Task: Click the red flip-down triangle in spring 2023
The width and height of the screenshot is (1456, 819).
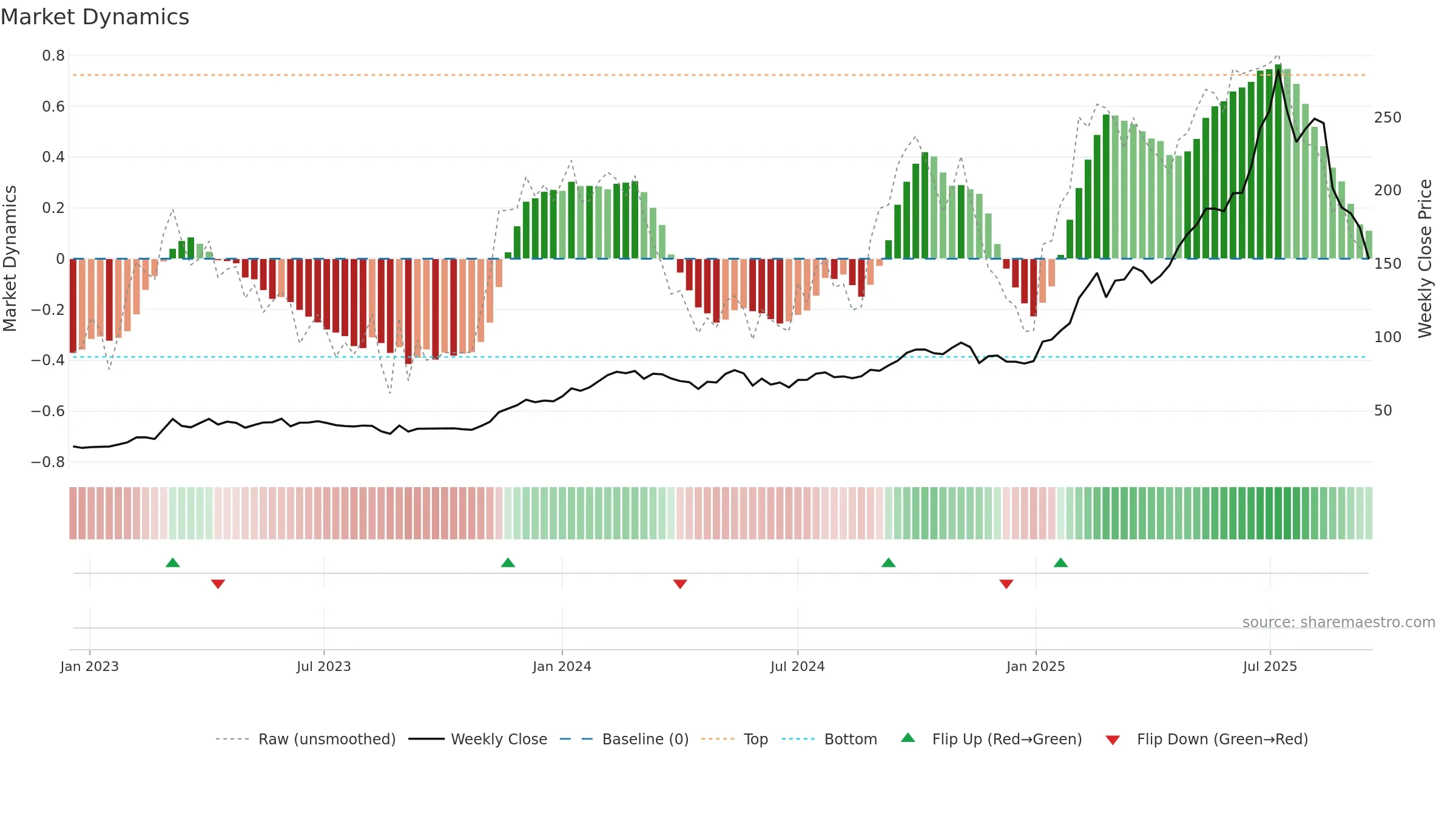Action: [218, 584]
